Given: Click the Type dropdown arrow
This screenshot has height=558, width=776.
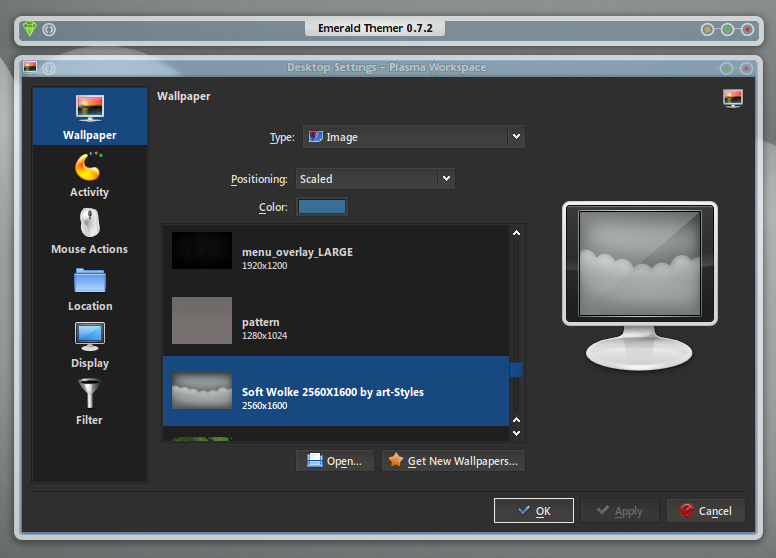Looking at the screenshot, I should pos(516,137).
